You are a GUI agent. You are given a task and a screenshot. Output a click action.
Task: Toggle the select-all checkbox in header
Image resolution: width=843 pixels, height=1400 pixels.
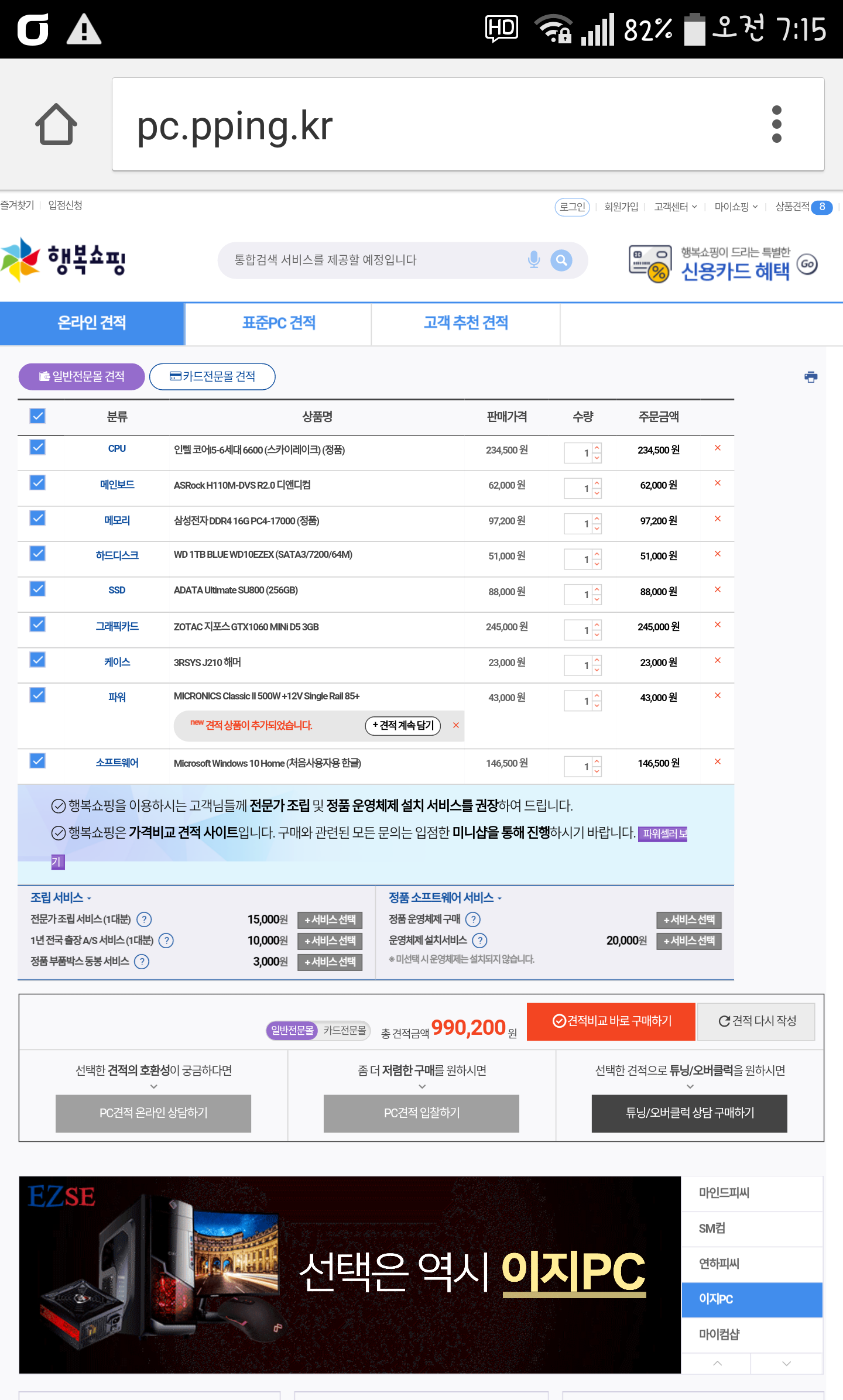point(37,416)
